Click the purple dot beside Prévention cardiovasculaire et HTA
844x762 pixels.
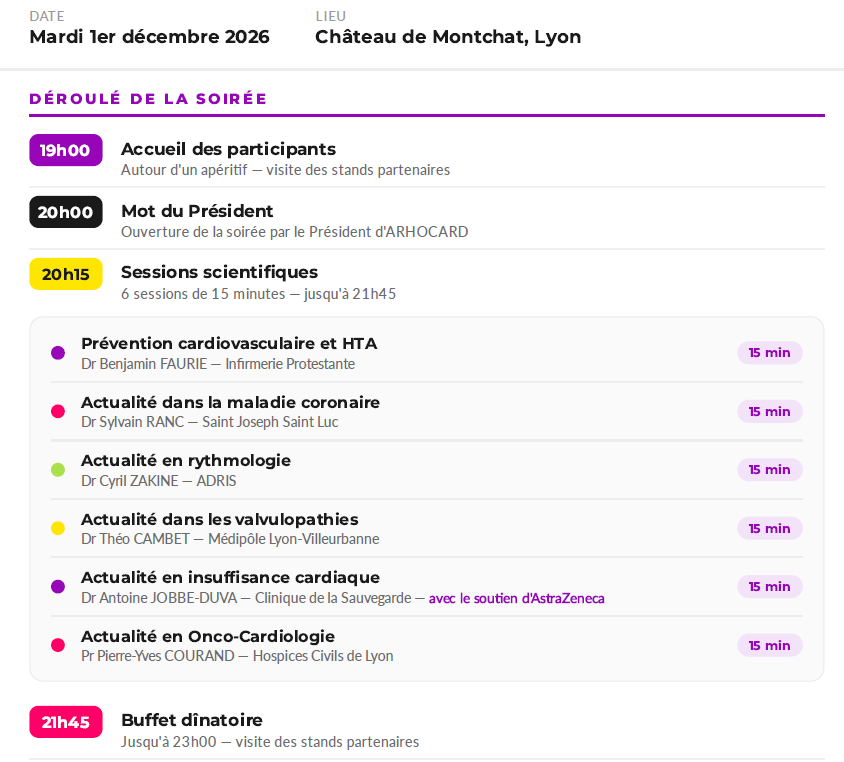[x=58, y=353]
